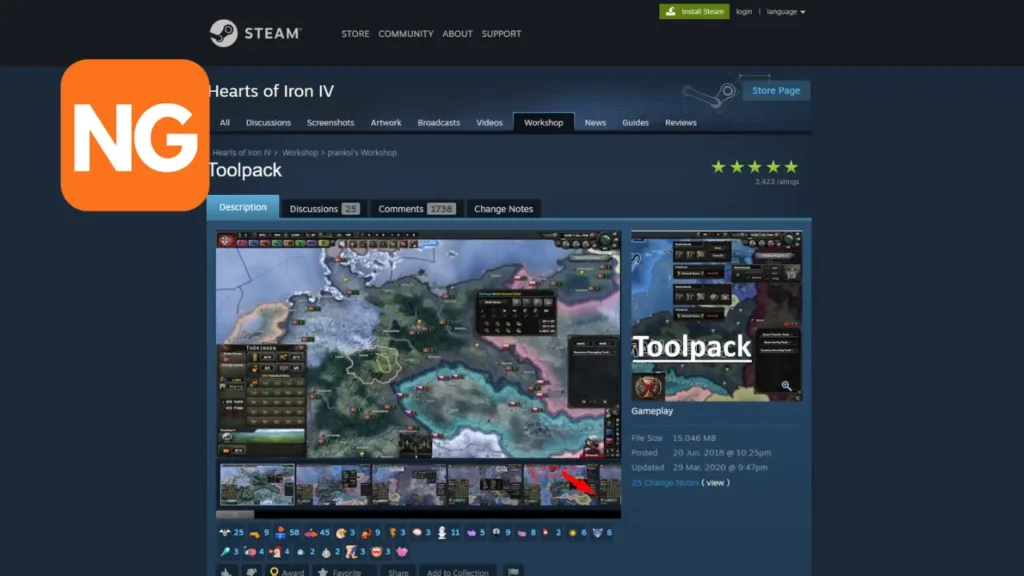Switch to the Reviews tab
This screenshot has height=576, width=1024.
[680, 123]
